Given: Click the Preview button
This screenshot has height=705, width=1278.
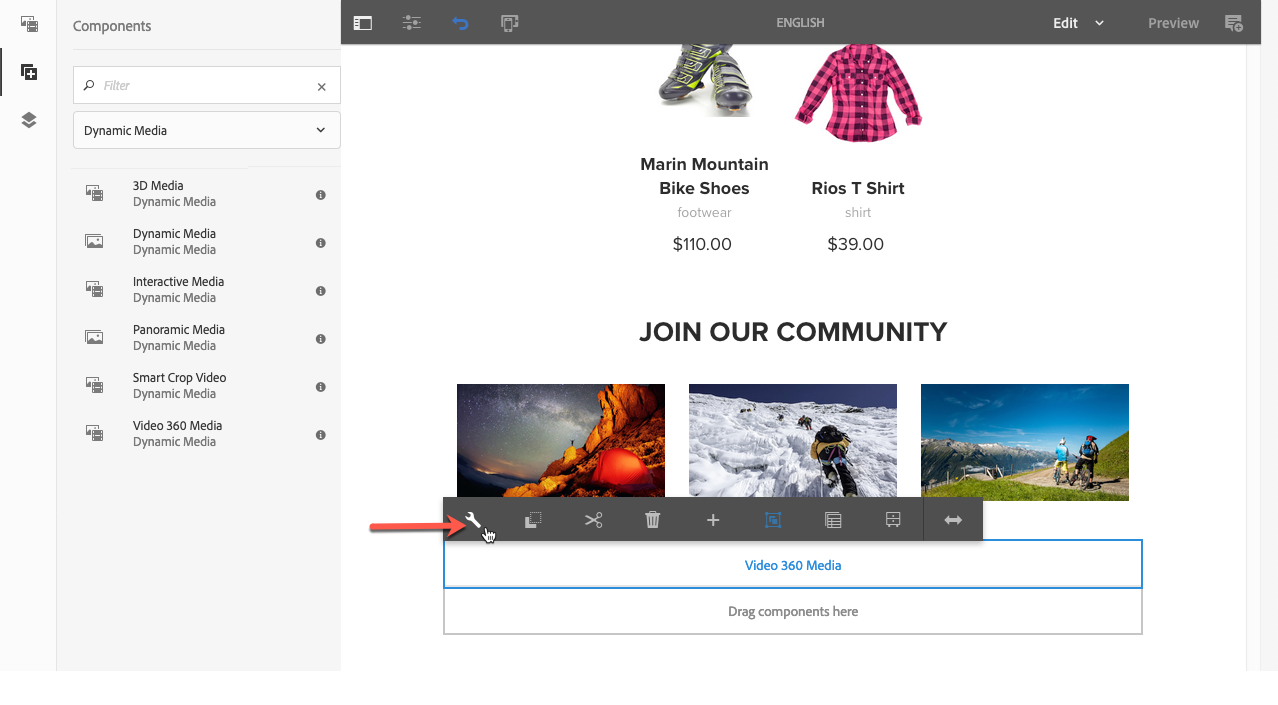Looking at the screenshot, I should click(x=1173, y=23).
